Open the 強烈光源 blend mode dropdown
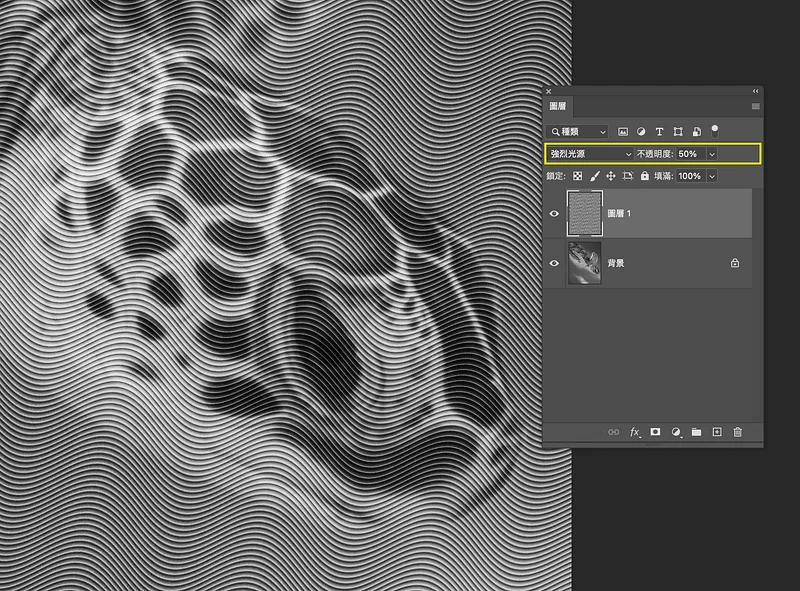Image resolution: width=800 pixels, height=591 pixels. pos(590,154)
